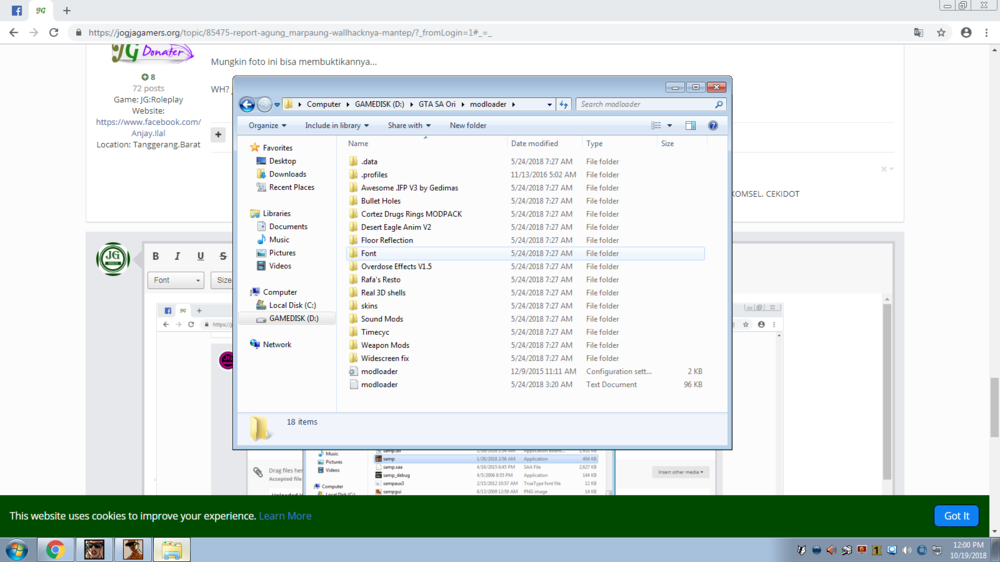Open Learn More cookie link
The width and height of the screenshot is (1000, 562).
pos(285,516)
